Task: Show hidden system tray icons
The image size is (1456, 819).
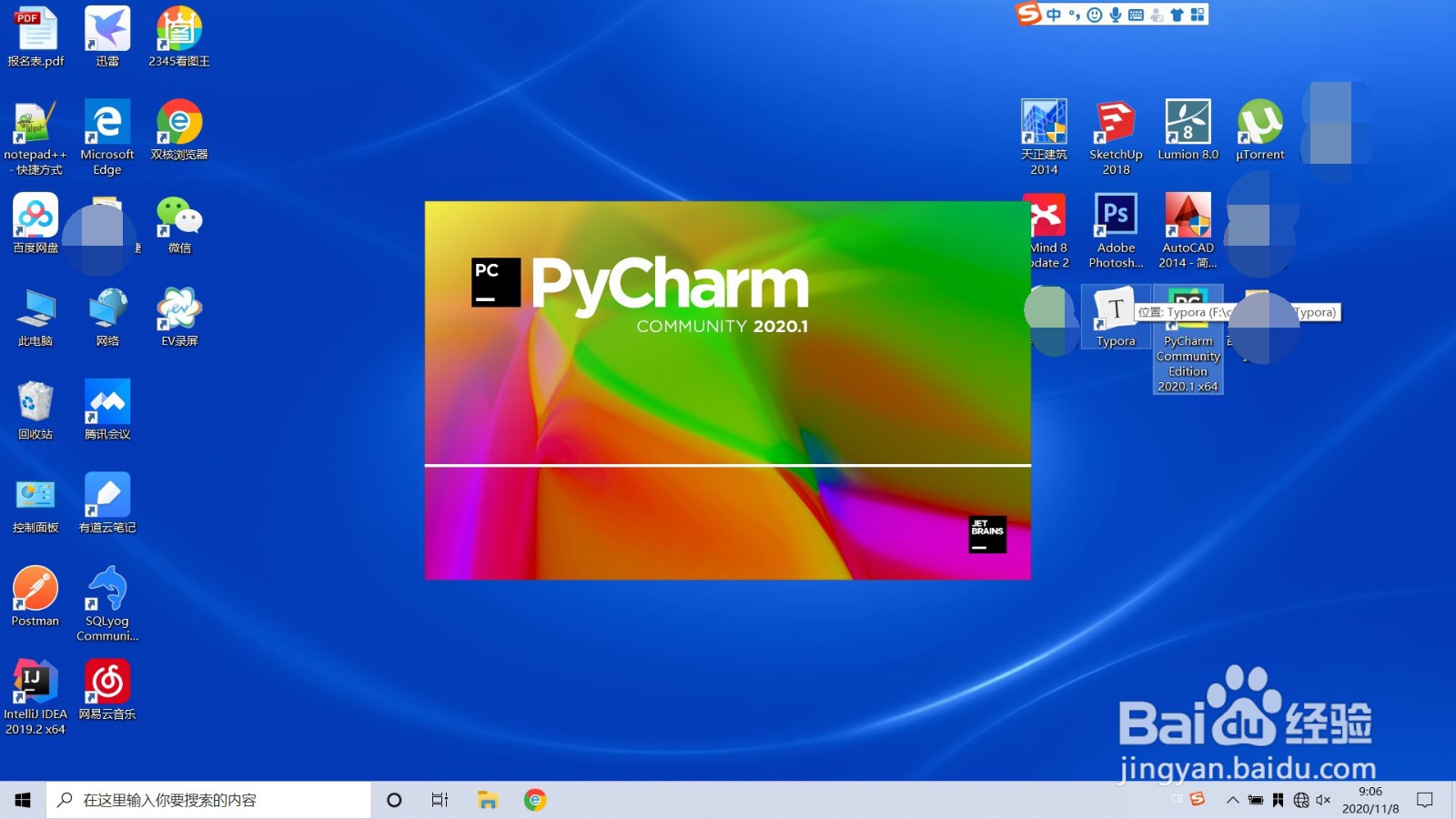Action: pos(1232,800)
